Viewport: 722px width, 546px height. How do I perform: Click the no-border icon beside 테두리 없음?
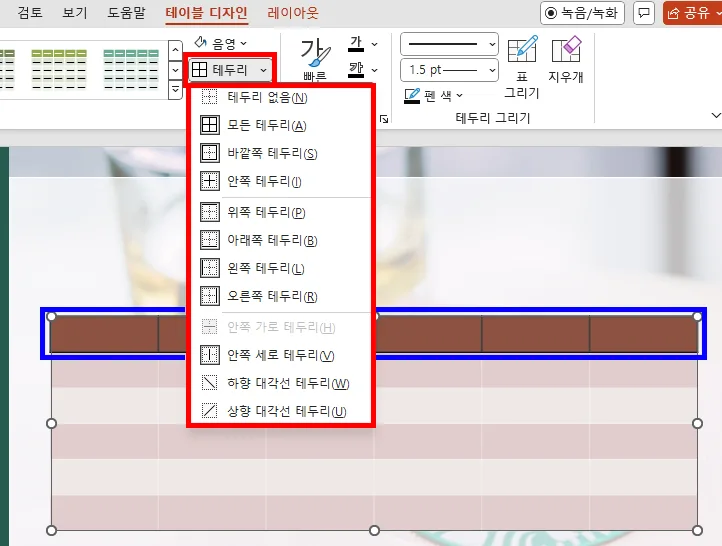click(210, 97)
